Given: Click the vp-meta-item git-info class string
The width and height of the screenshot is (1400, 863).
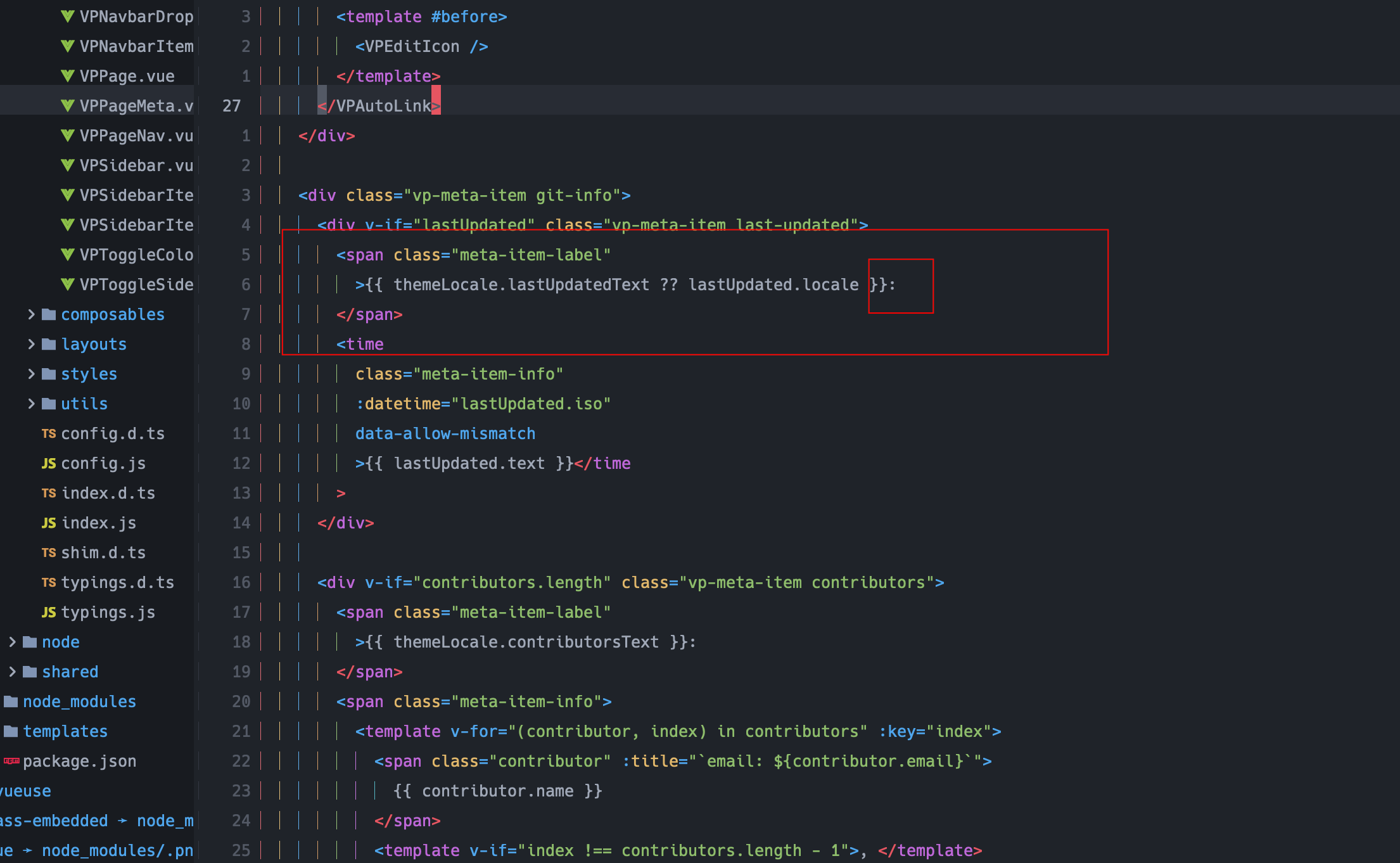Looking at the screenshot, I should (512, 195).
